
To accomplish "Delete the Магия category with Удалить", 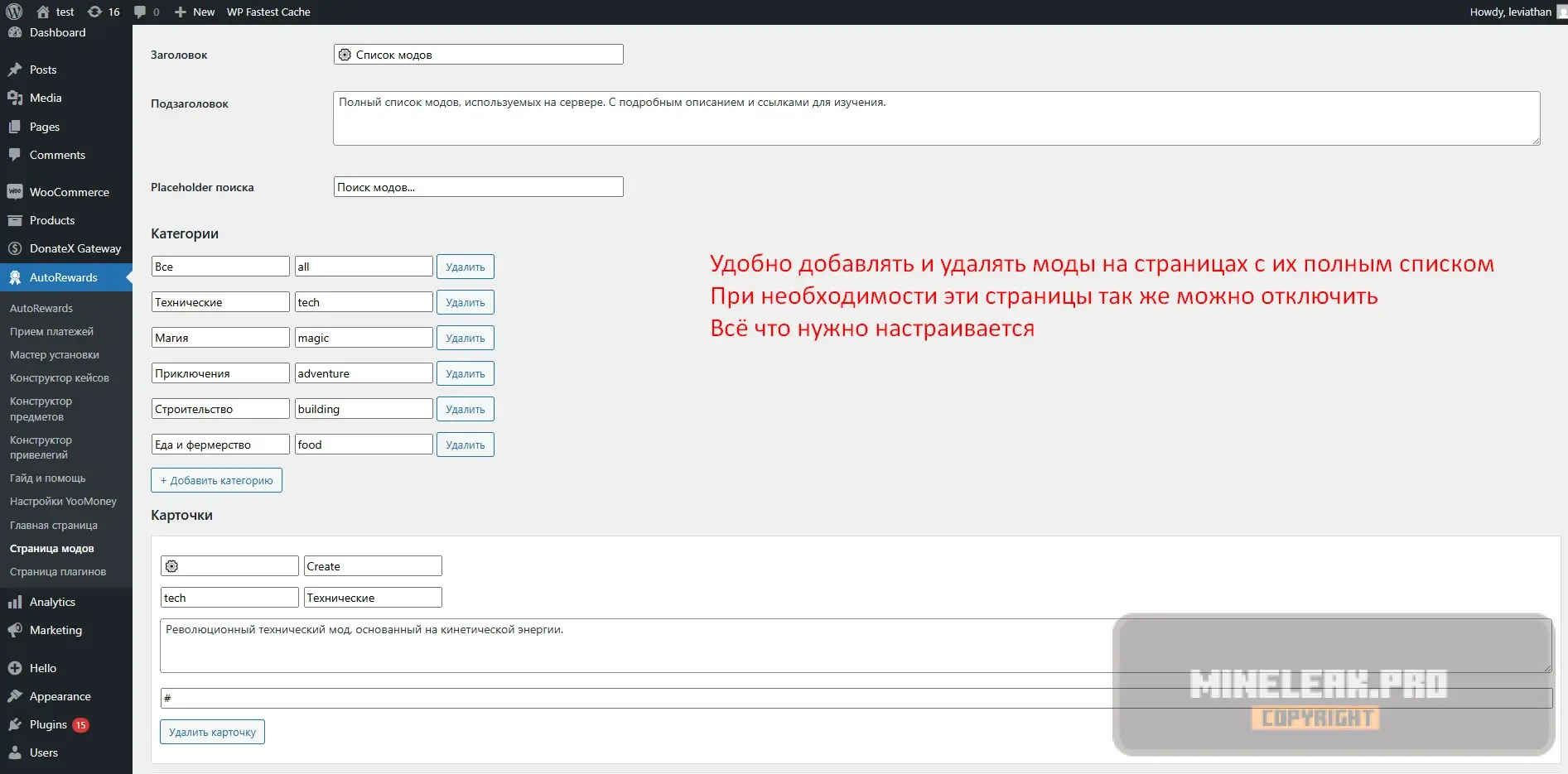I will (x=465, y=338).
